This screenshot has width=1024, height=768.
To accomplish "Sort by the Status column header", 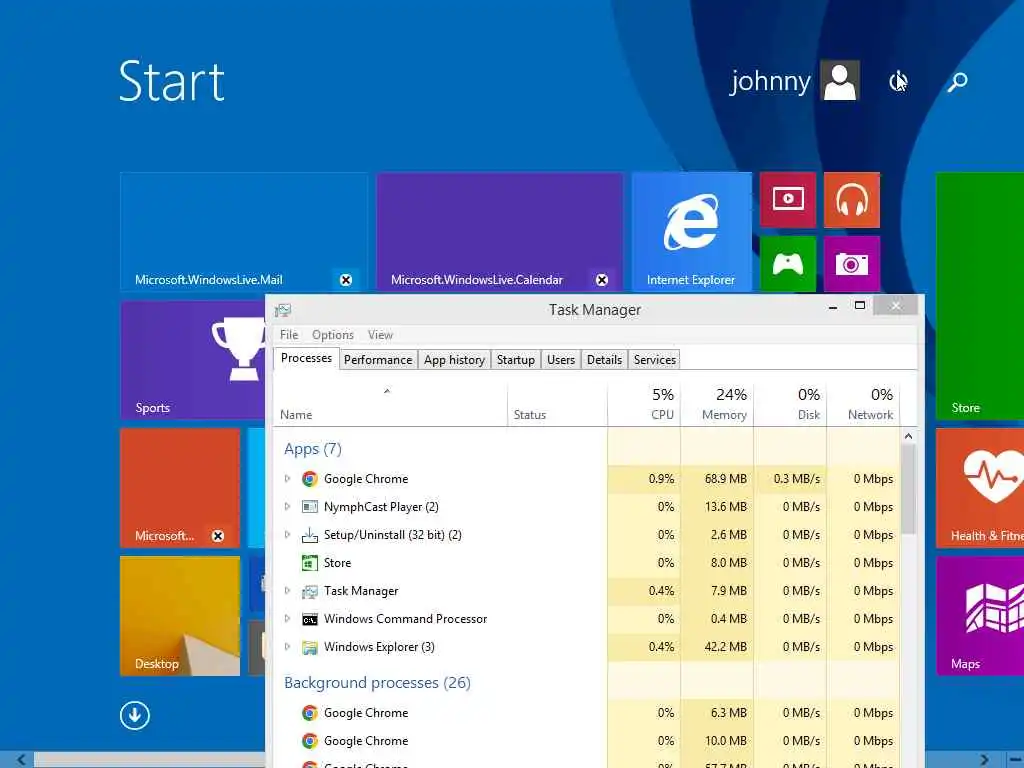I will click(557, 406).
